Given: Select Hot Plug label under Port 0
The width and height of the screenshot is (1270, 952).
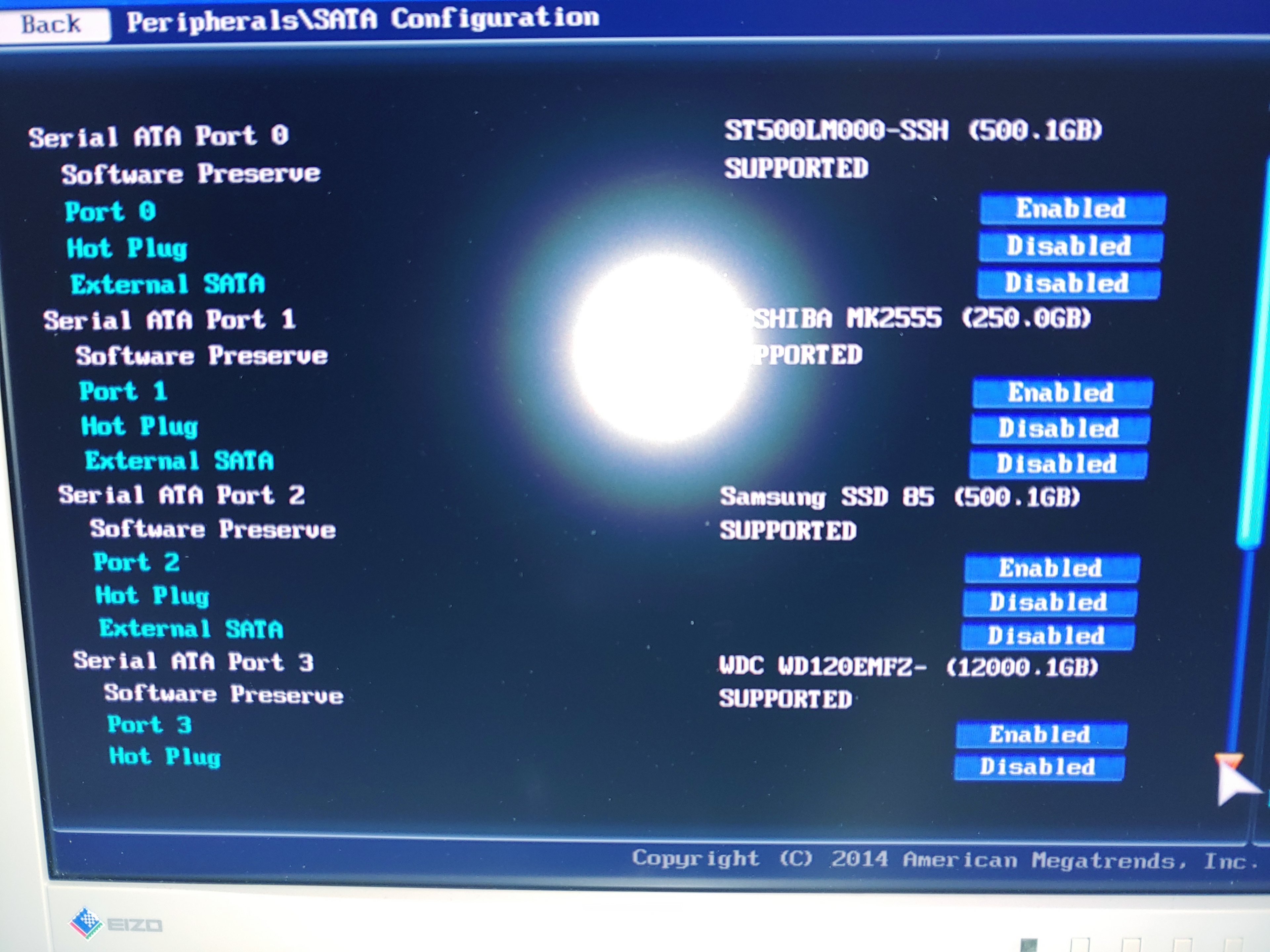Looking at the screenshot, I should tap(127, 249).
